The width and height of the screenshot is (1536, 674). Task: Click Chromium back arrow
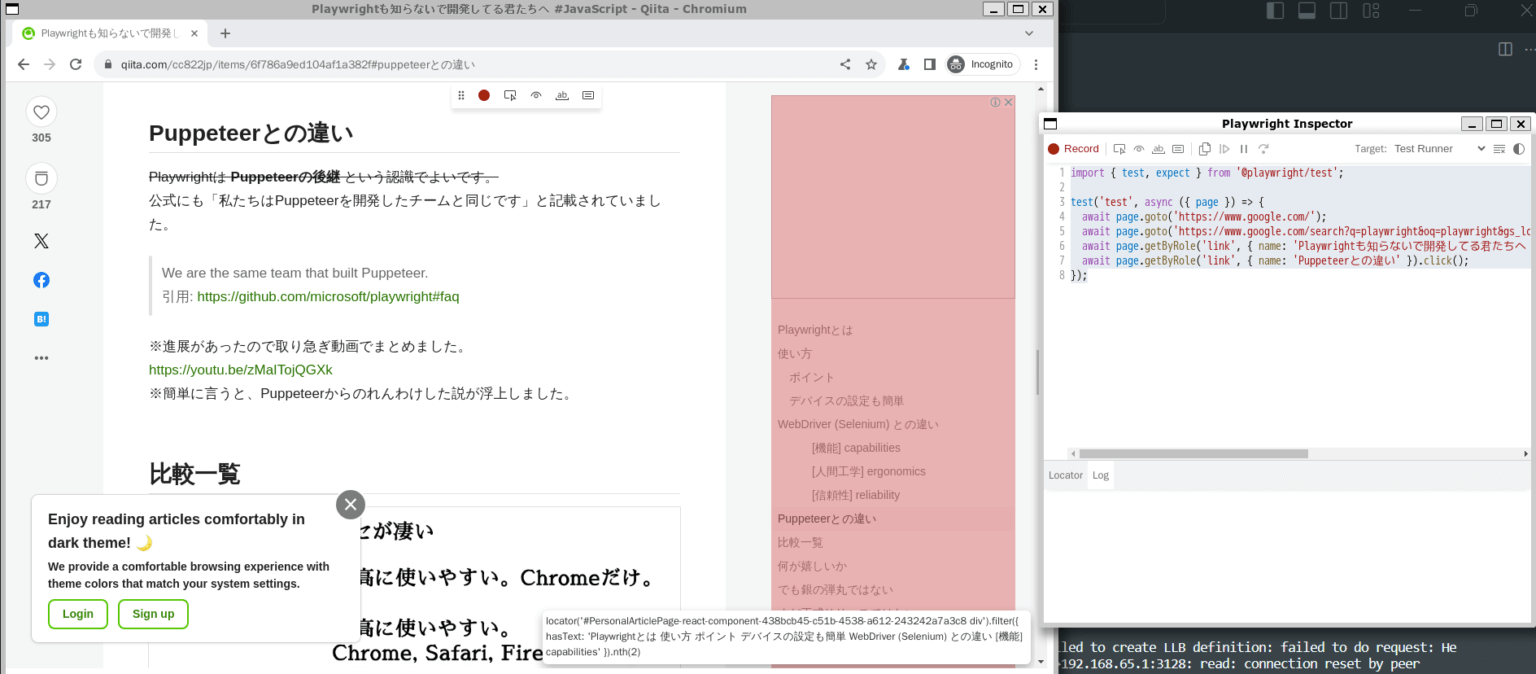(23, 64)
